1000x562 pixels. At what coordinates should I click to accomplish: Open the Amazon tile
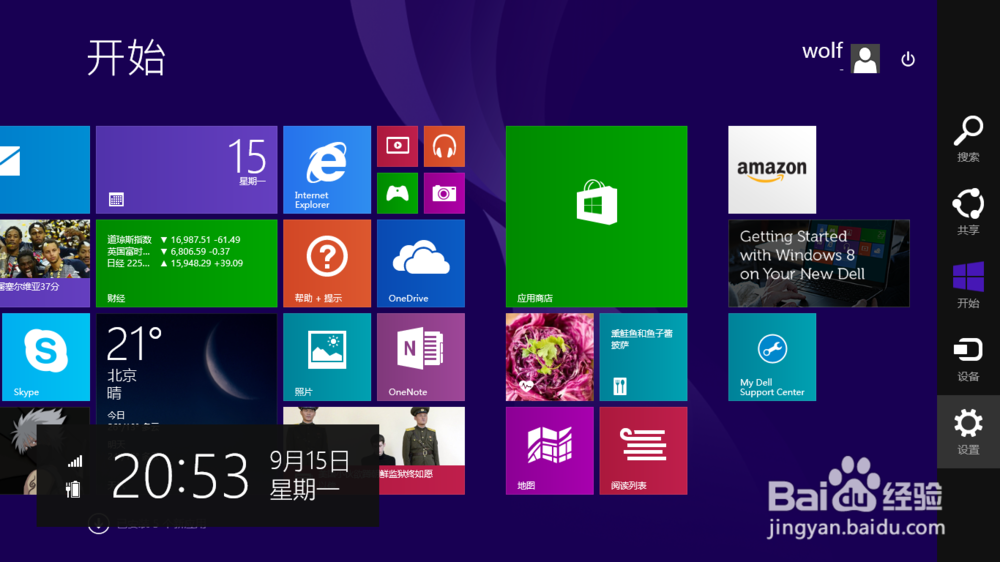tap(772, 170)
